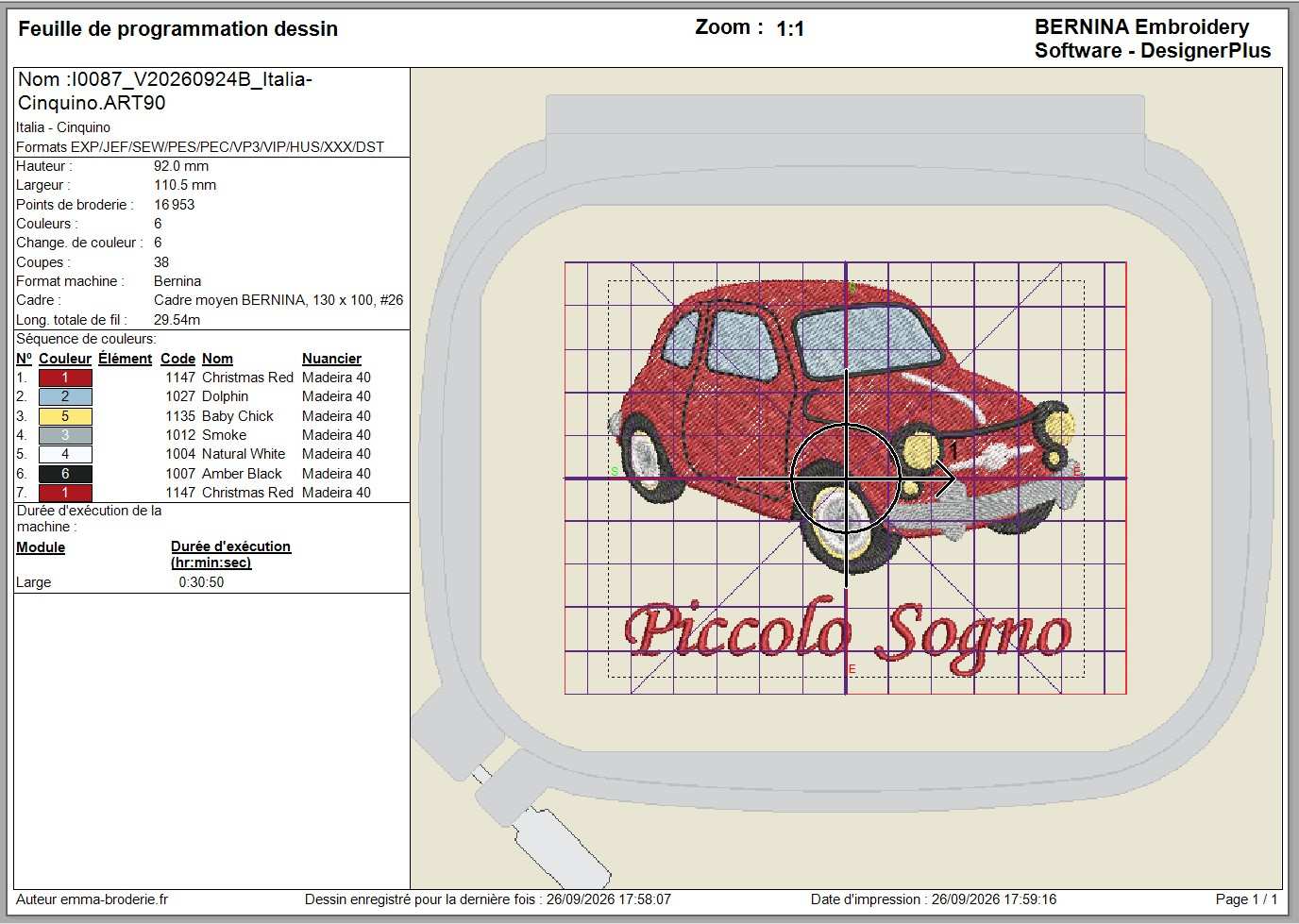The image size is (1299, 924).
Task: Click the 'Page 1 / 1' indicator
Action: (x=1246, y=899)
